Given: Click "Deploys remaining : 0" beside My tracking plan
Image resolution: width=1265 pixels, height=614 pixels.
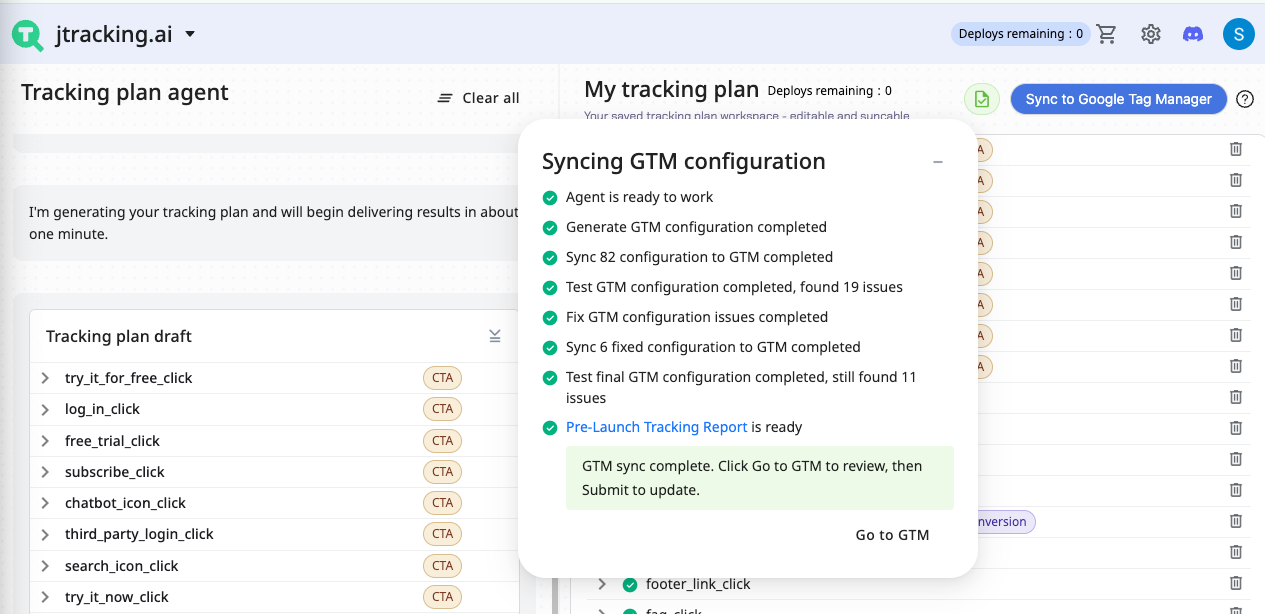Looking at the screenshot, I should point(829,91).
